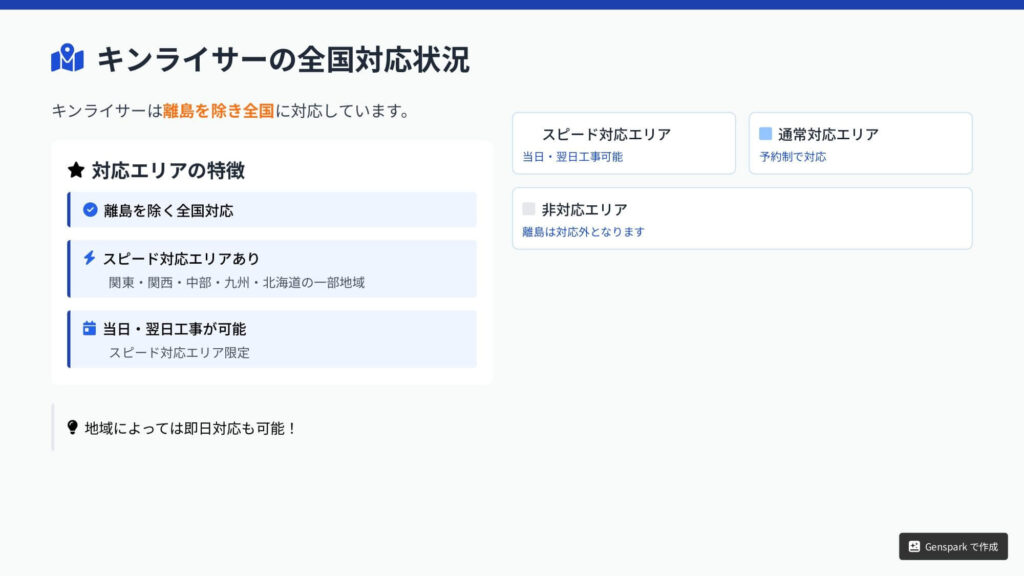1024x576 pixels.
Task: Click the map marker icon beside the title
Action: click(x=67, y=58)
